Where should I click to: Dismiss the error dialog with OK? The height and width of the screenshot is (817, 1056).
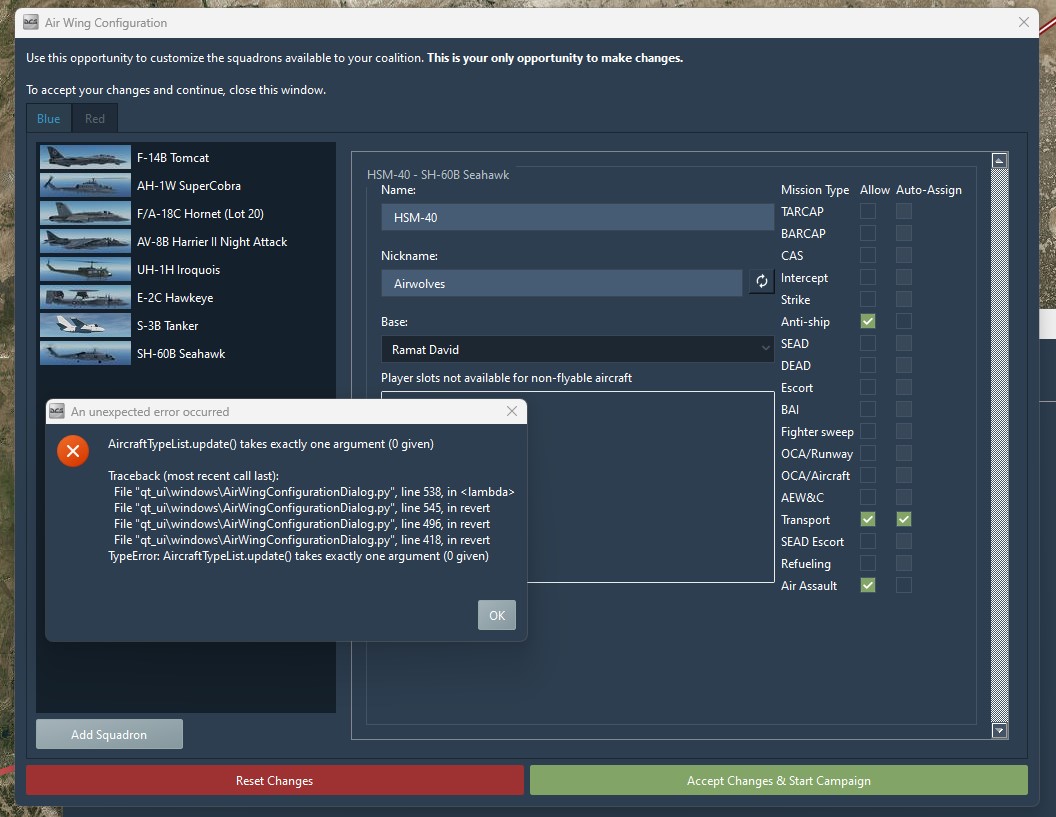497,615
